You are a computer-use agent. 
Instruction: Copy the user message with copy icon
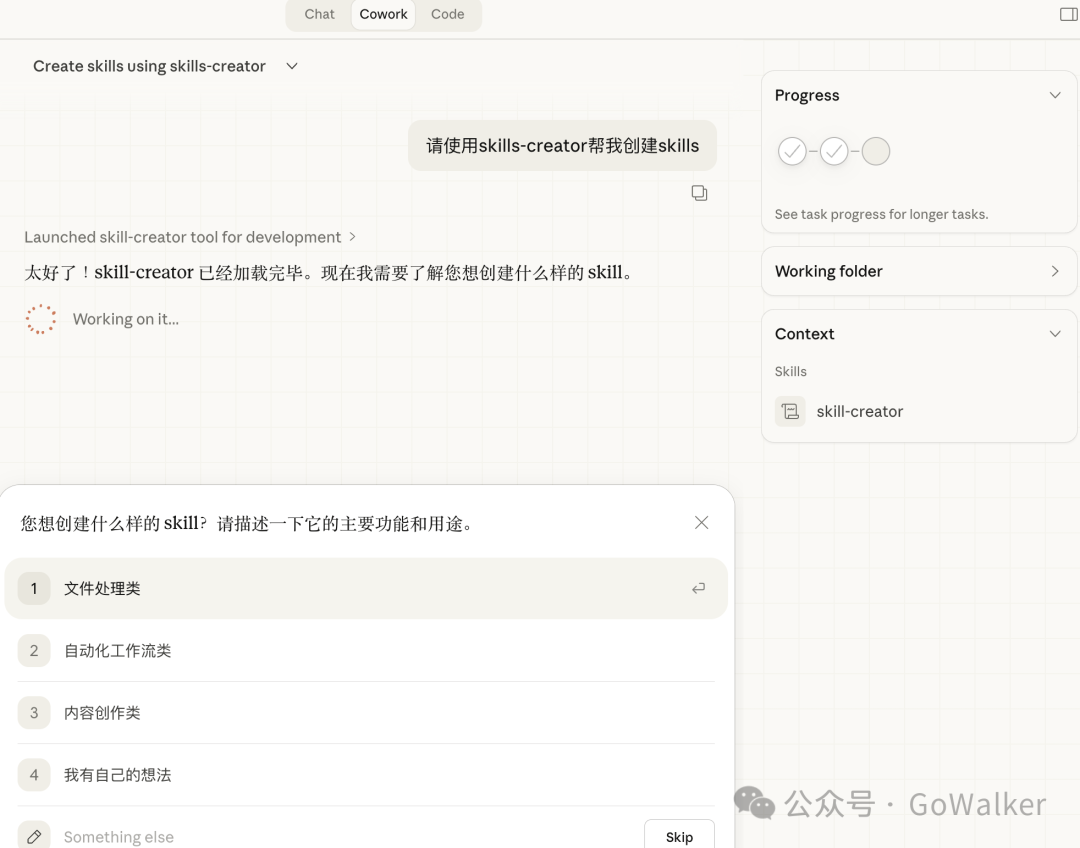[699, 193]
